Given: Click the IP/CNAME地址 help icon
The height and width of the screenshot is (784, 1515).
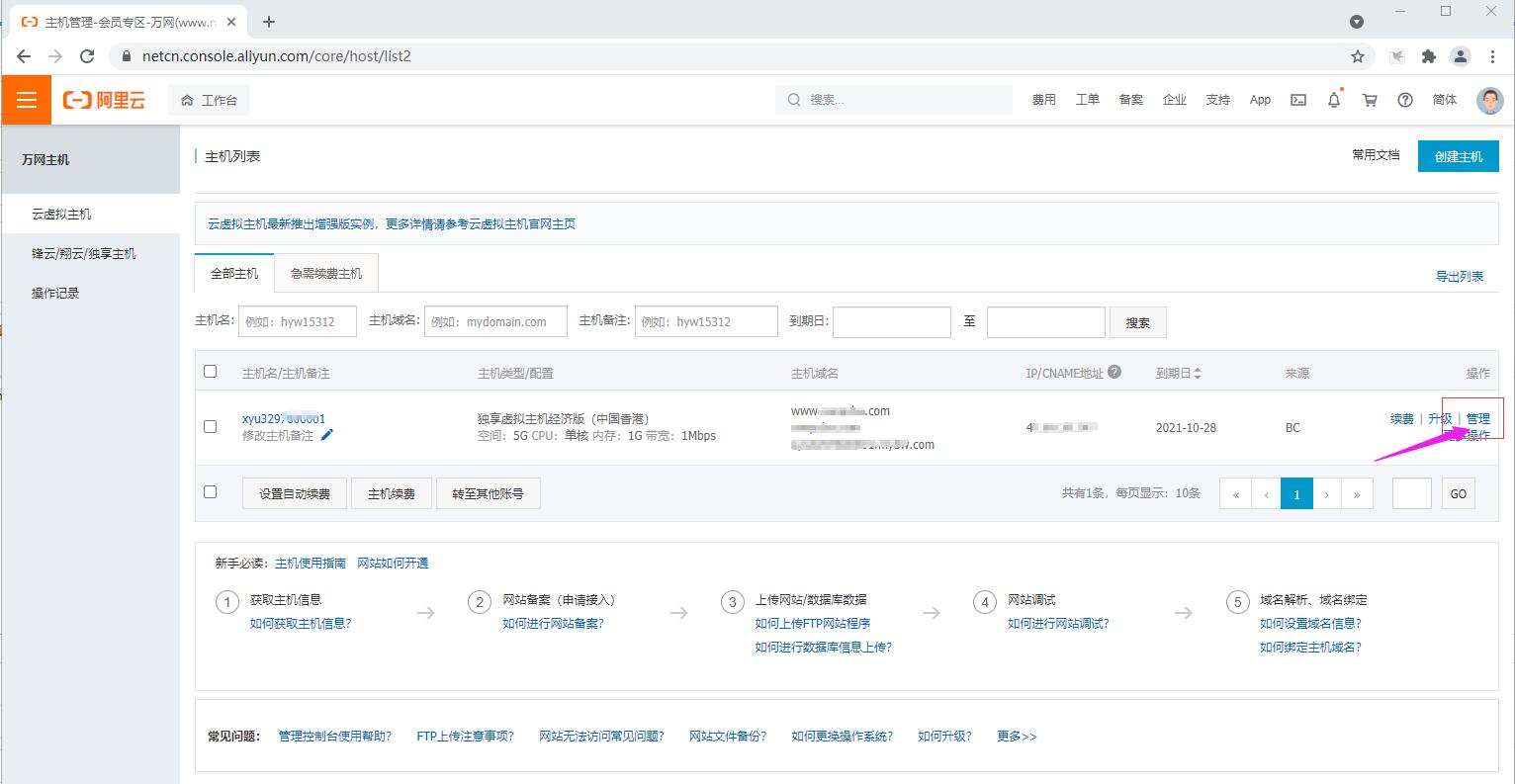Looking at the screenshot, I should click(1114, 372).
